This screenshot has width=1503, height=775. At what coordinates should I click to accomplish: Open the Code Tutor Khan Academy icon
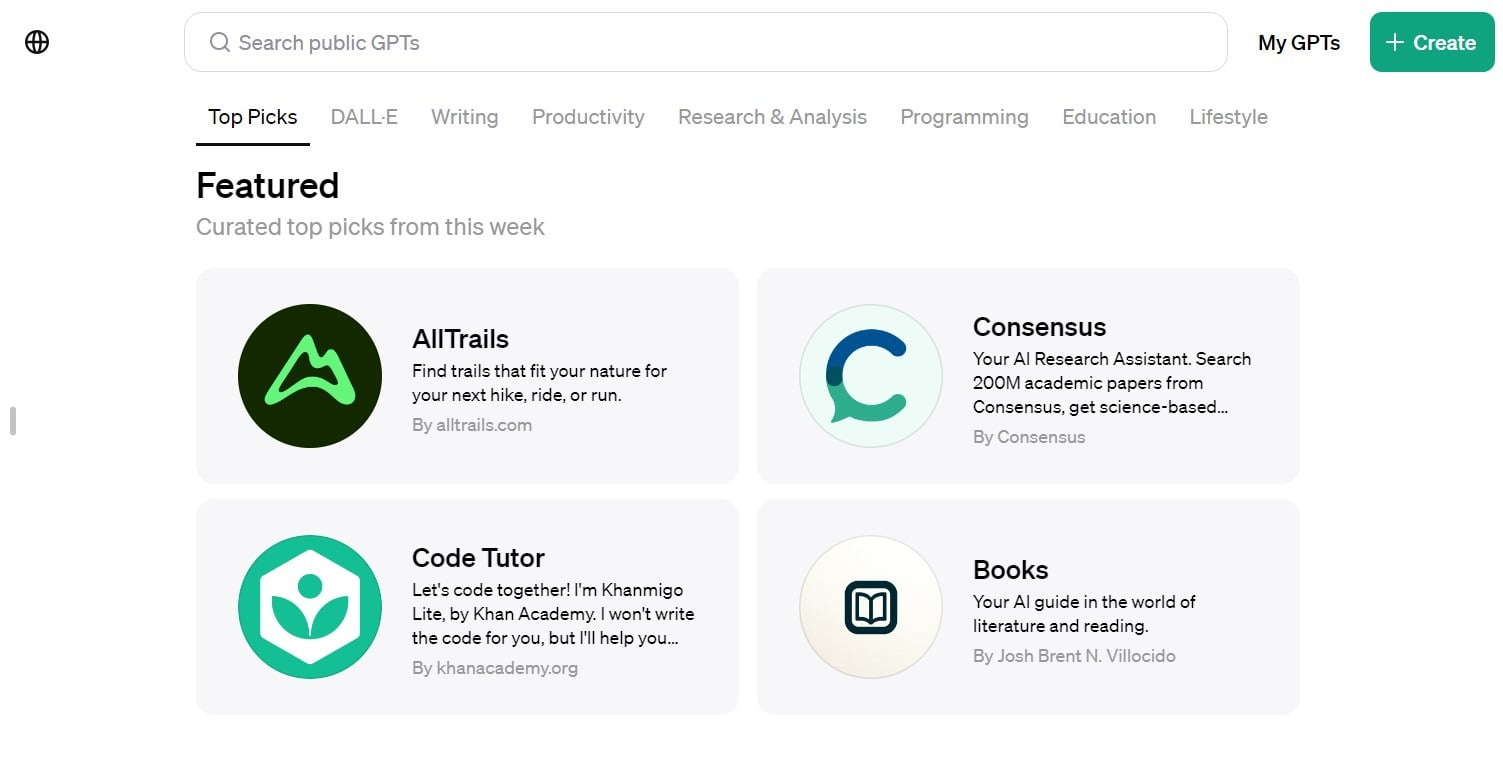point(310,607)
